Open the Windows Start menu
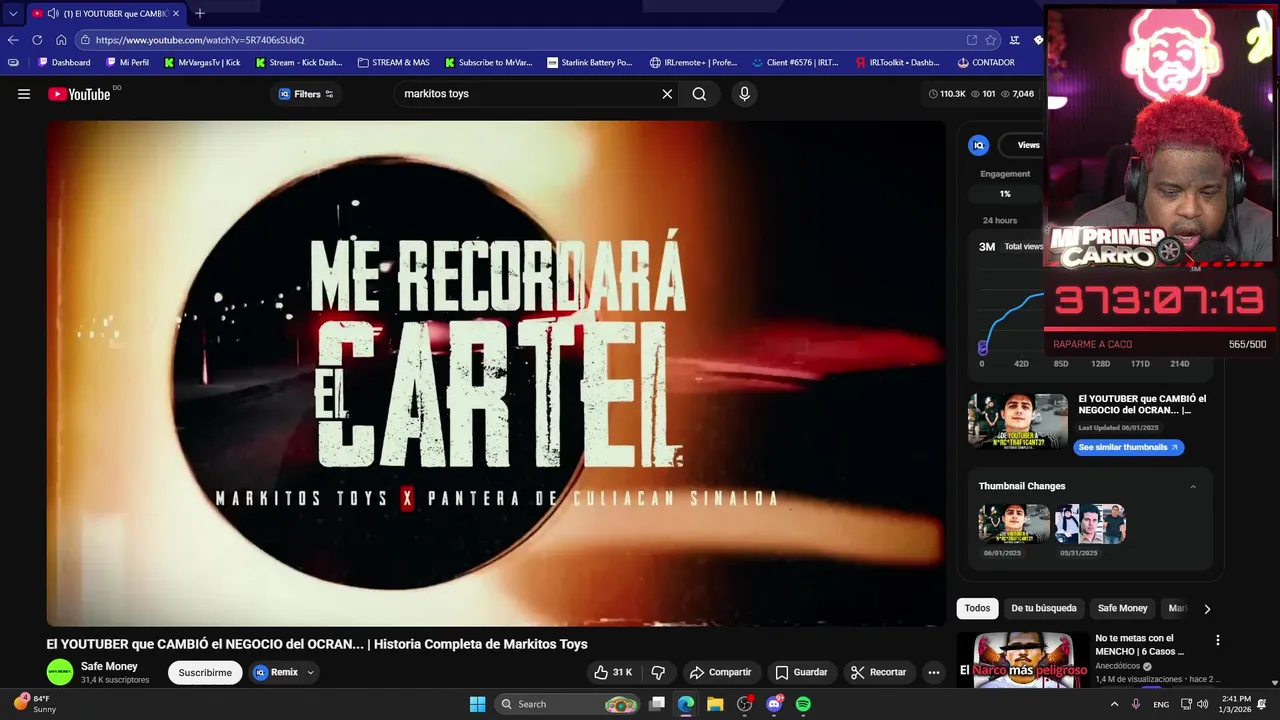The image size is (1280, 720). pos(477,704)
